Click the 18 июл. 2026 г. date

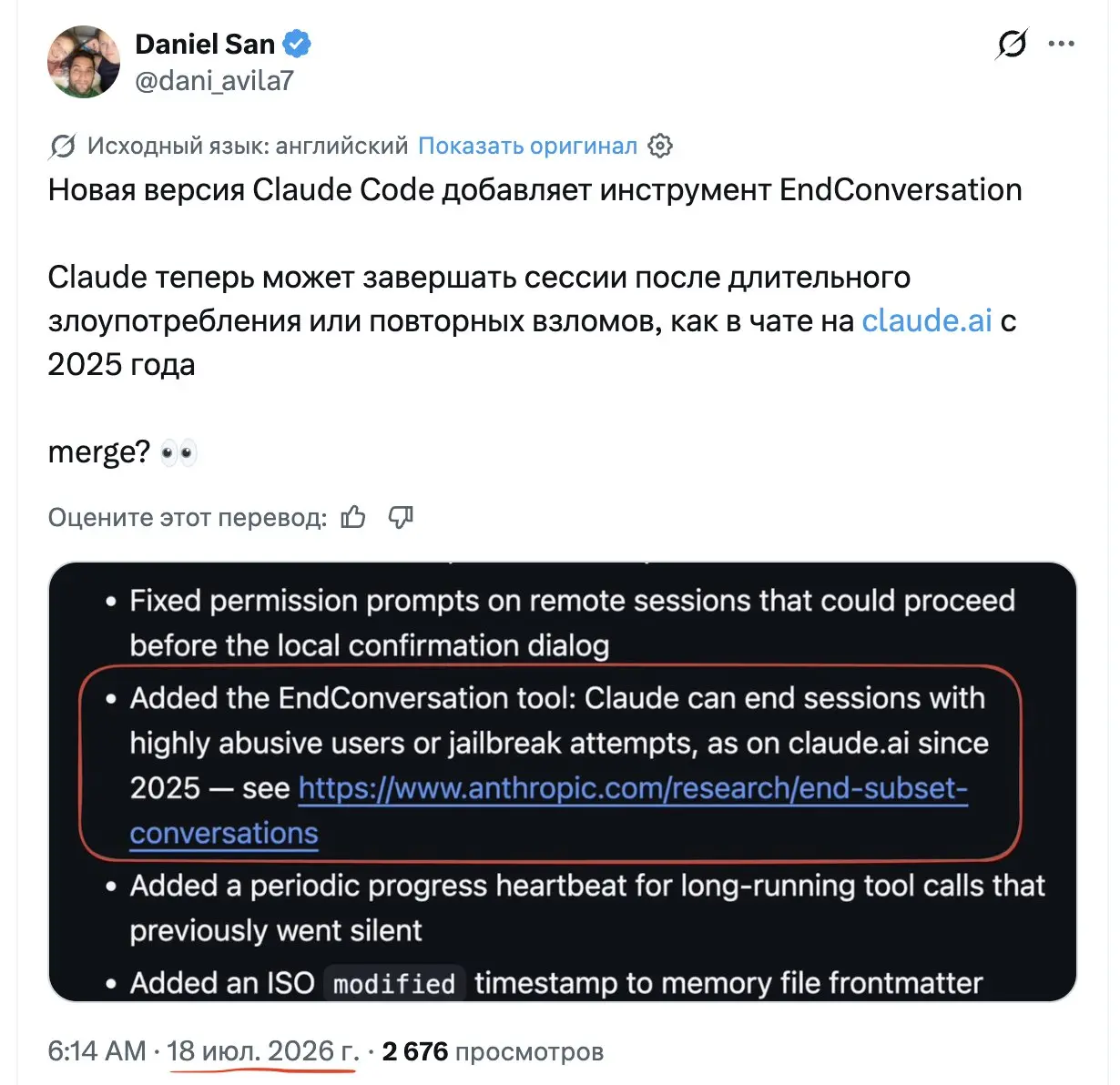(263, 1051)
